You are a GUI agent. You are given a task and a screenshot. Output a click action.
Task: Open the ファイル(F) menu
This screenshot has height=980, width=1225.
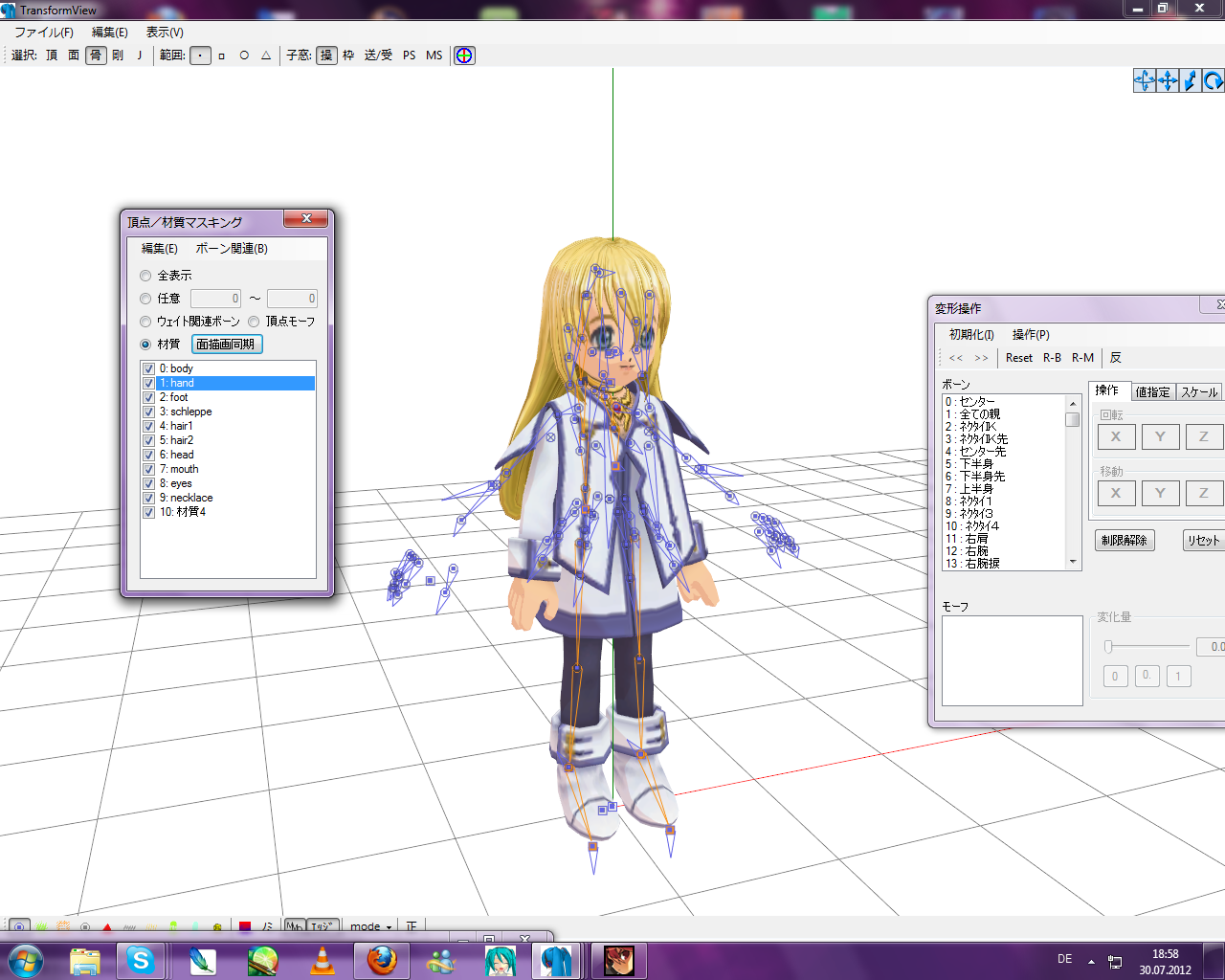[x=44, y=33]
